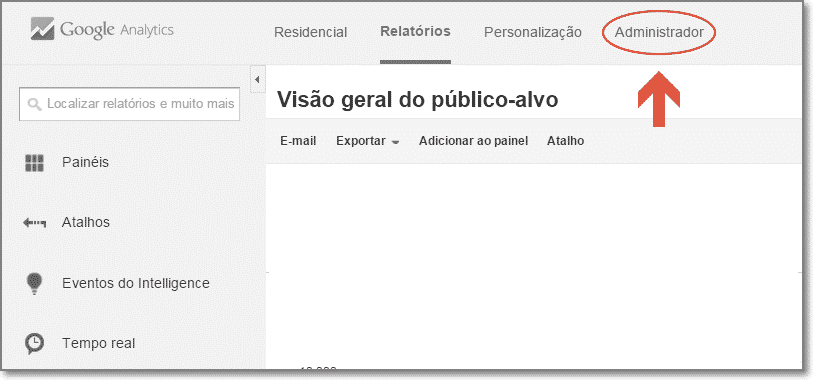The width and height of the screenshot is (813, 380).
Task: Open Tempo real in the sidebar
Action: [x=99, y=343]
